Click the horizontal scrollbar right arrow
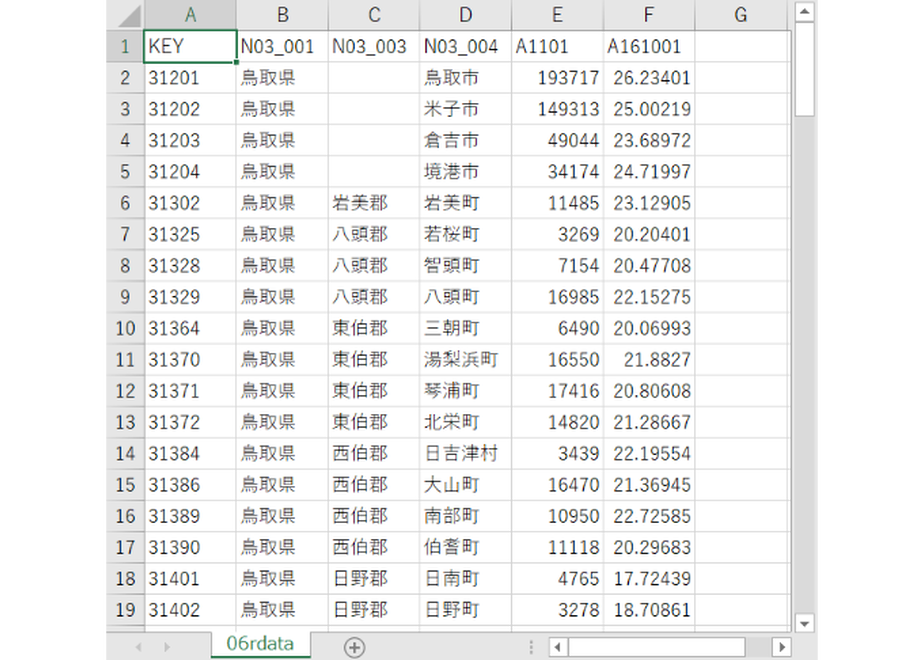Viewport: 924px width, 660px height. (781, 647)
